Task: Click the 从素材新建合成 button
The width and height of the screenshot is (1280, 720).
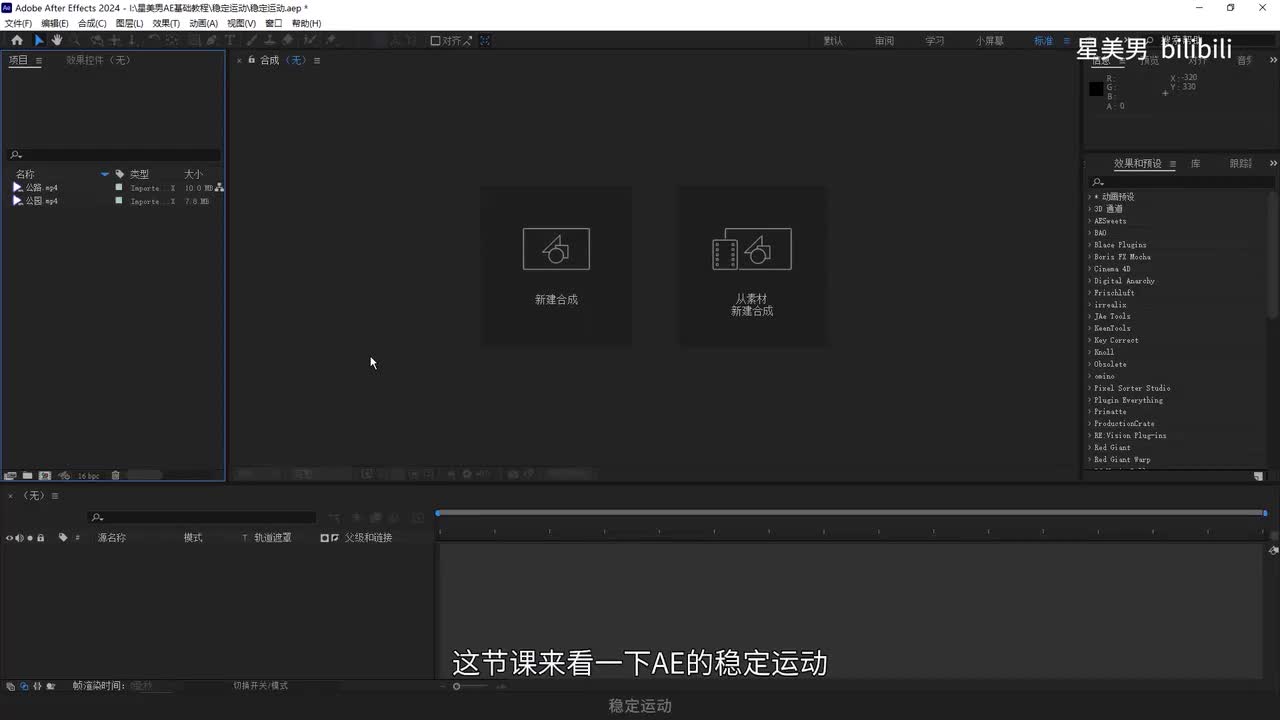Action: point(752,267)
